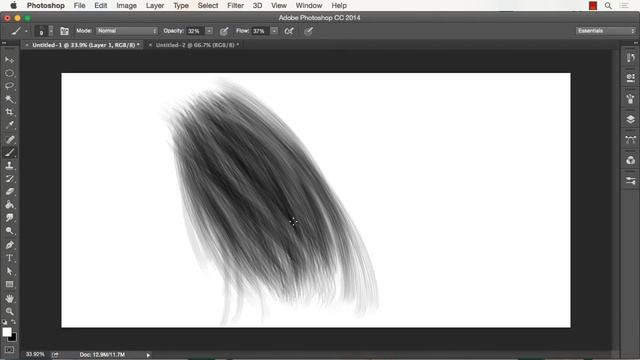Click the Flow value field
The image size is (640, 360).
point(260,31)
